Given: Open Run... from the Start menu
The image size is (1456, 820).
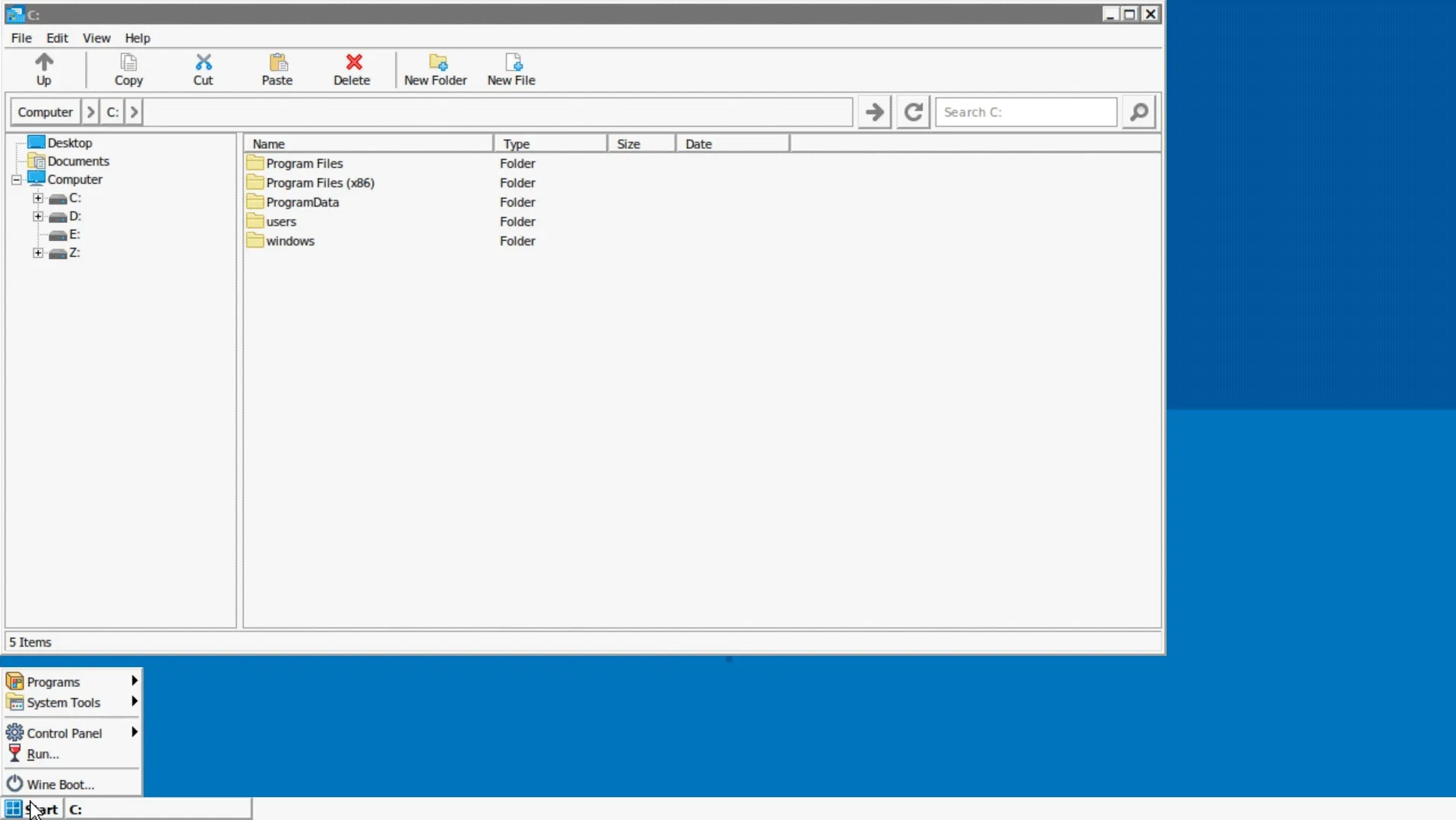Looking at the screenshot, I should point(42,753).
